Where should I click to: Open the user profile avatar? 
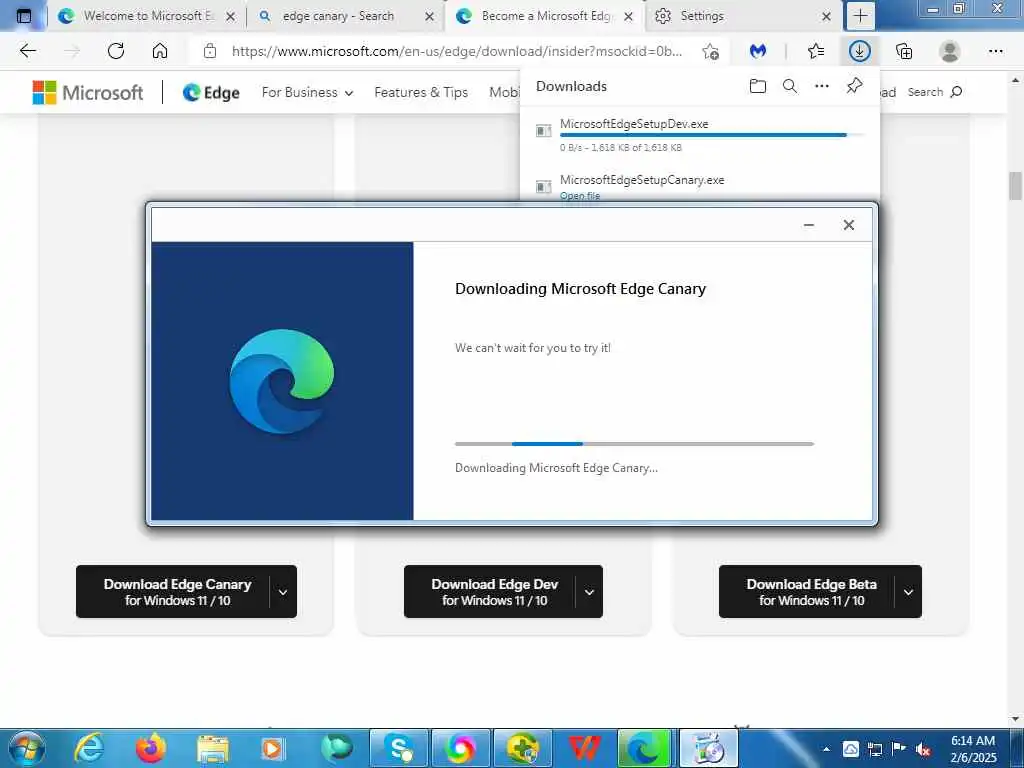(950, 51)
